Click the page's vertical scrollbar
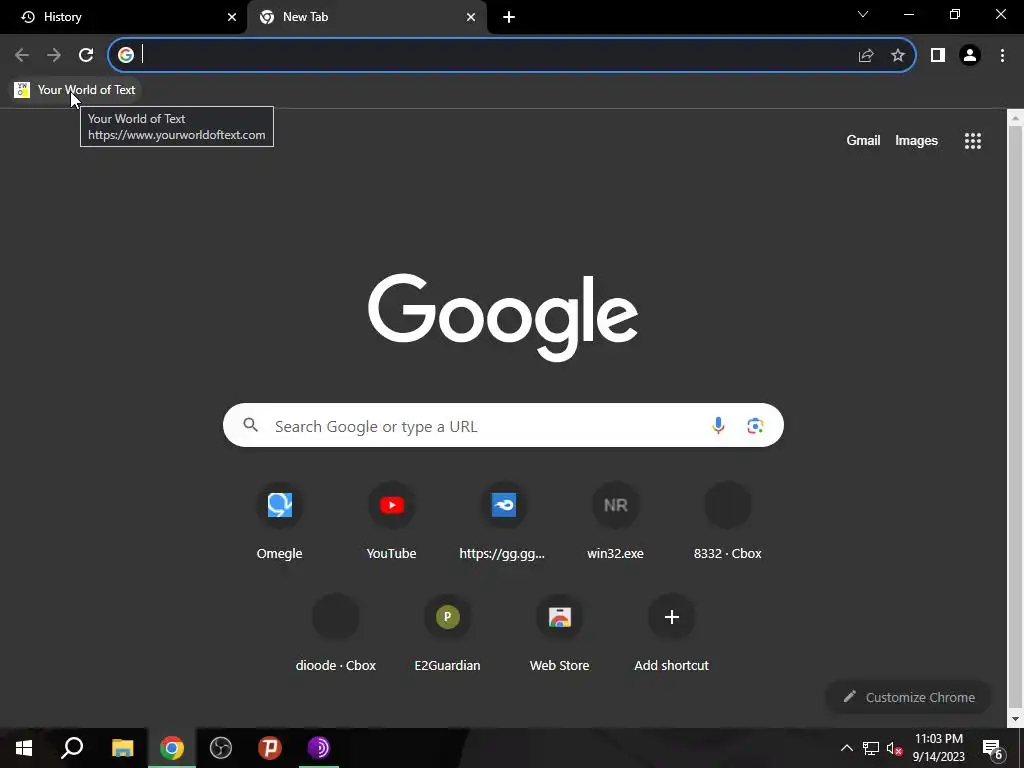This screenshot has height=768, width=1024. click(x=1015, y=418)
